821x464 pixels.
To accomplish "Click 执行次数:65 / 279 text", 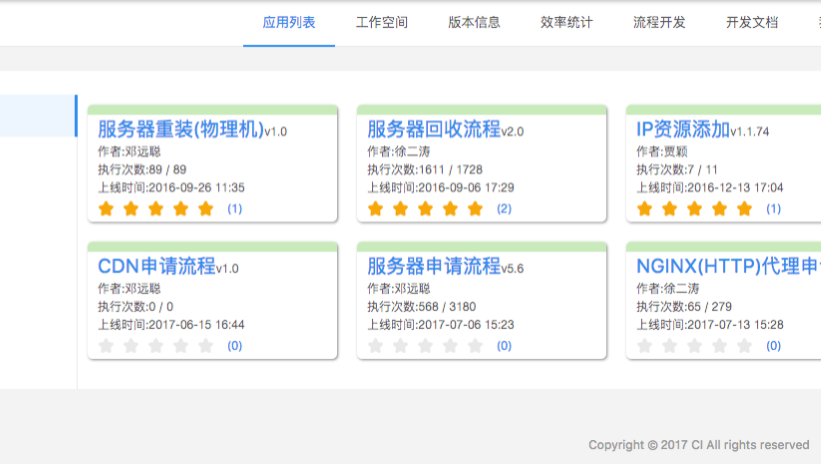I will [684, 306].
